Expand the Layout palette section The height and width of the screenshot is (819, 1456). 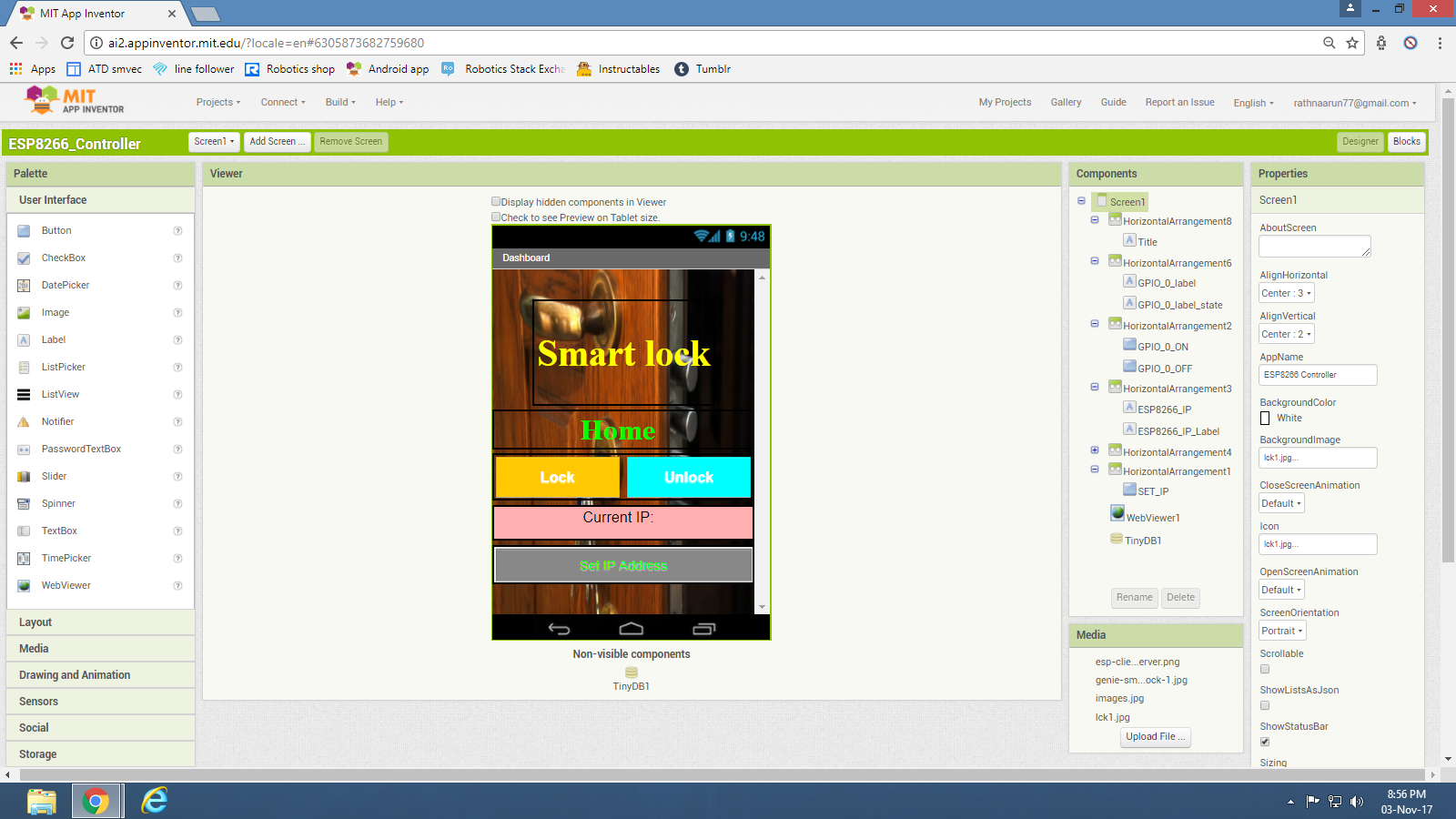click(100, 622)
